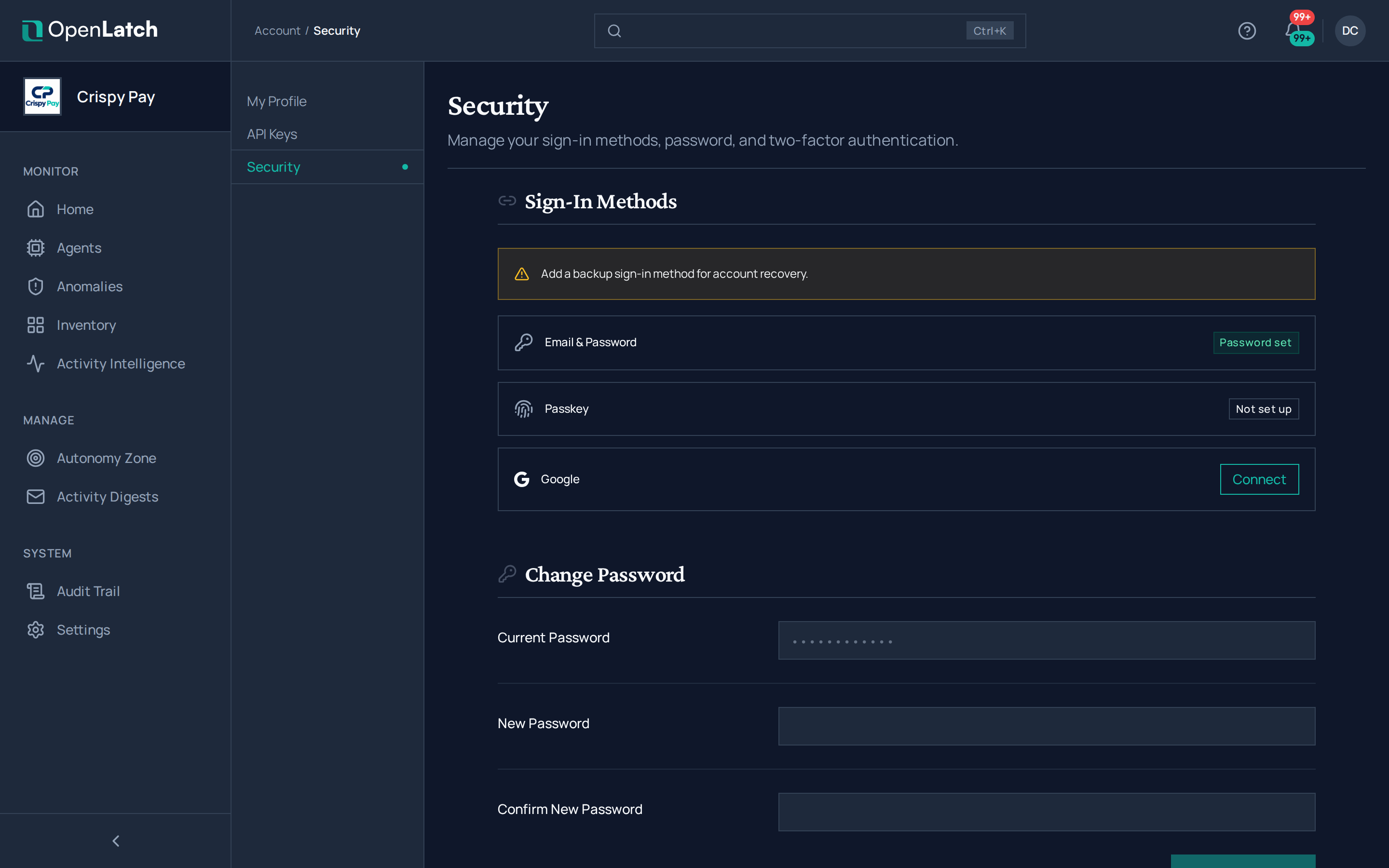Click the Audit Trail scroll icon

pyautogui.click(x=36, y=591)
